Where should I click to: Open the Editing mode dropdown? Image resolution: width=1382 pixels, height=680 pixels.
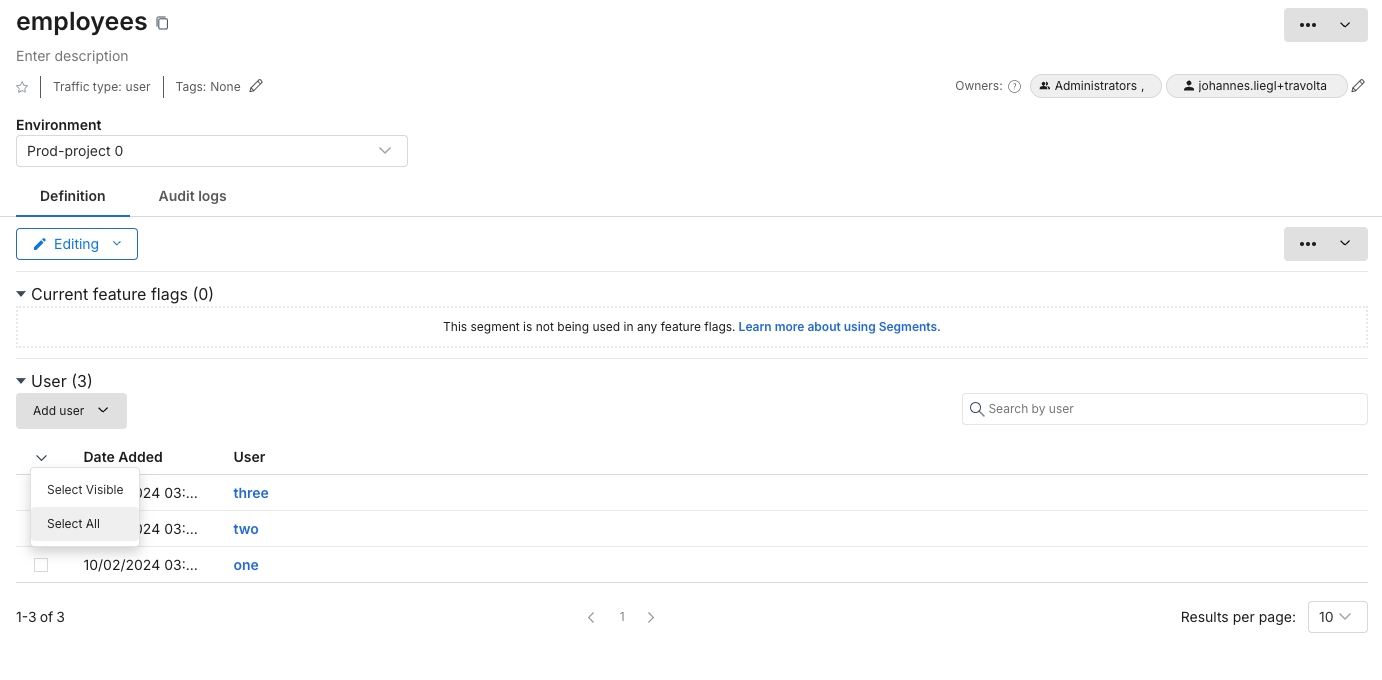(77, 244)
